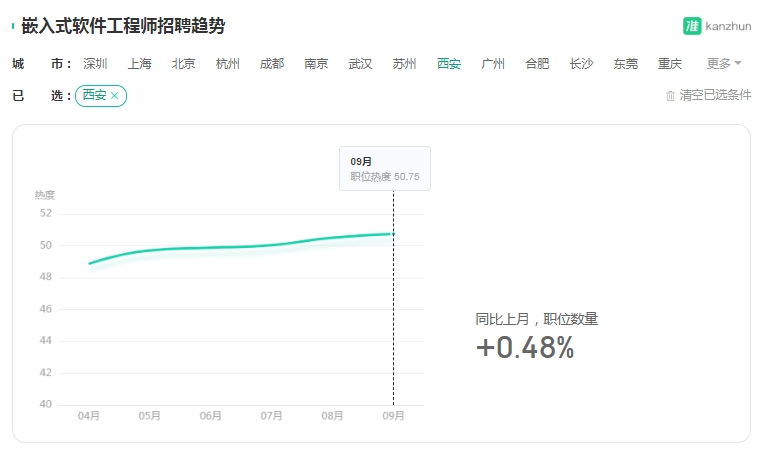Click the kanzhun logo icon

[691, 26]
